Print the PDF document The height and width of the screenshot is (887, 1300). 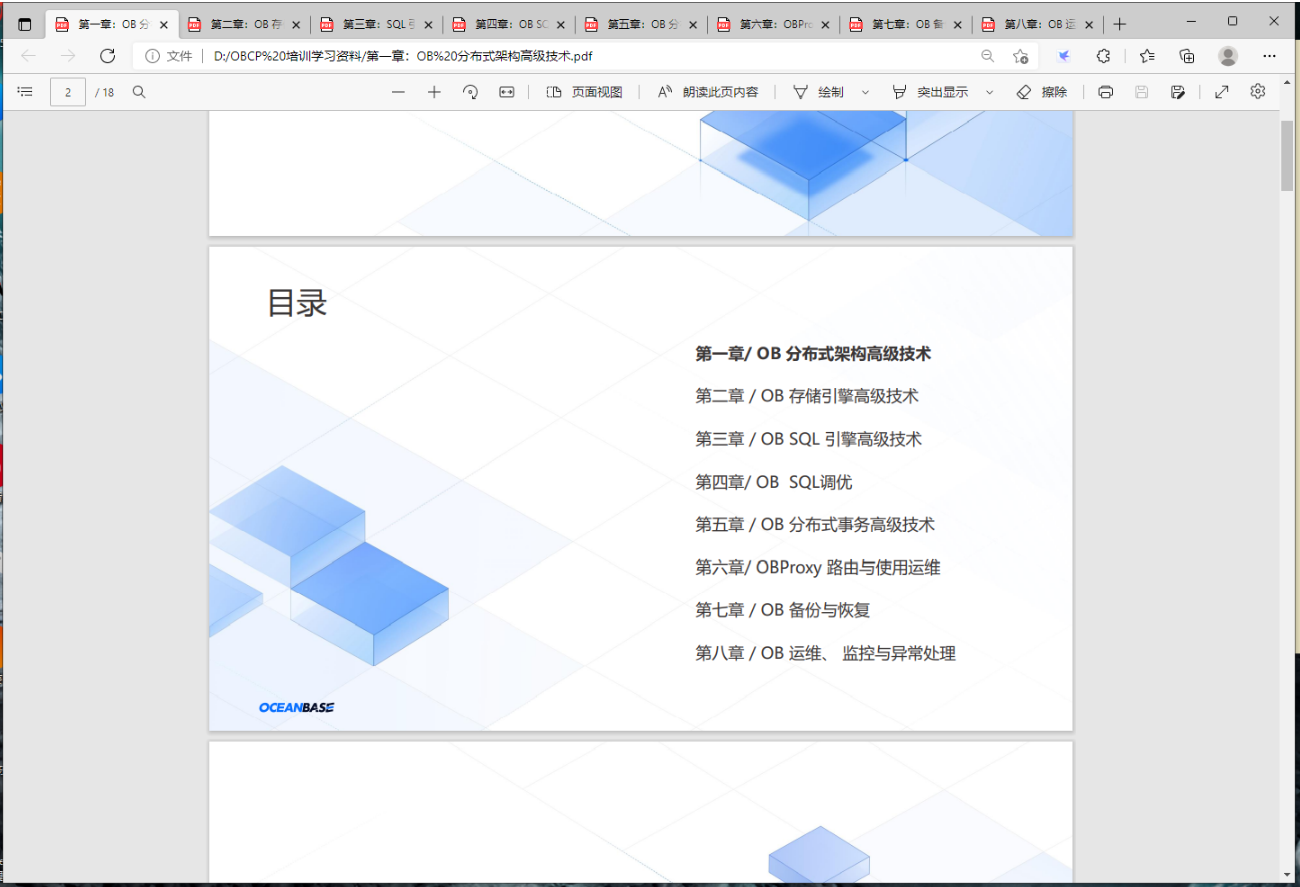1105,92
